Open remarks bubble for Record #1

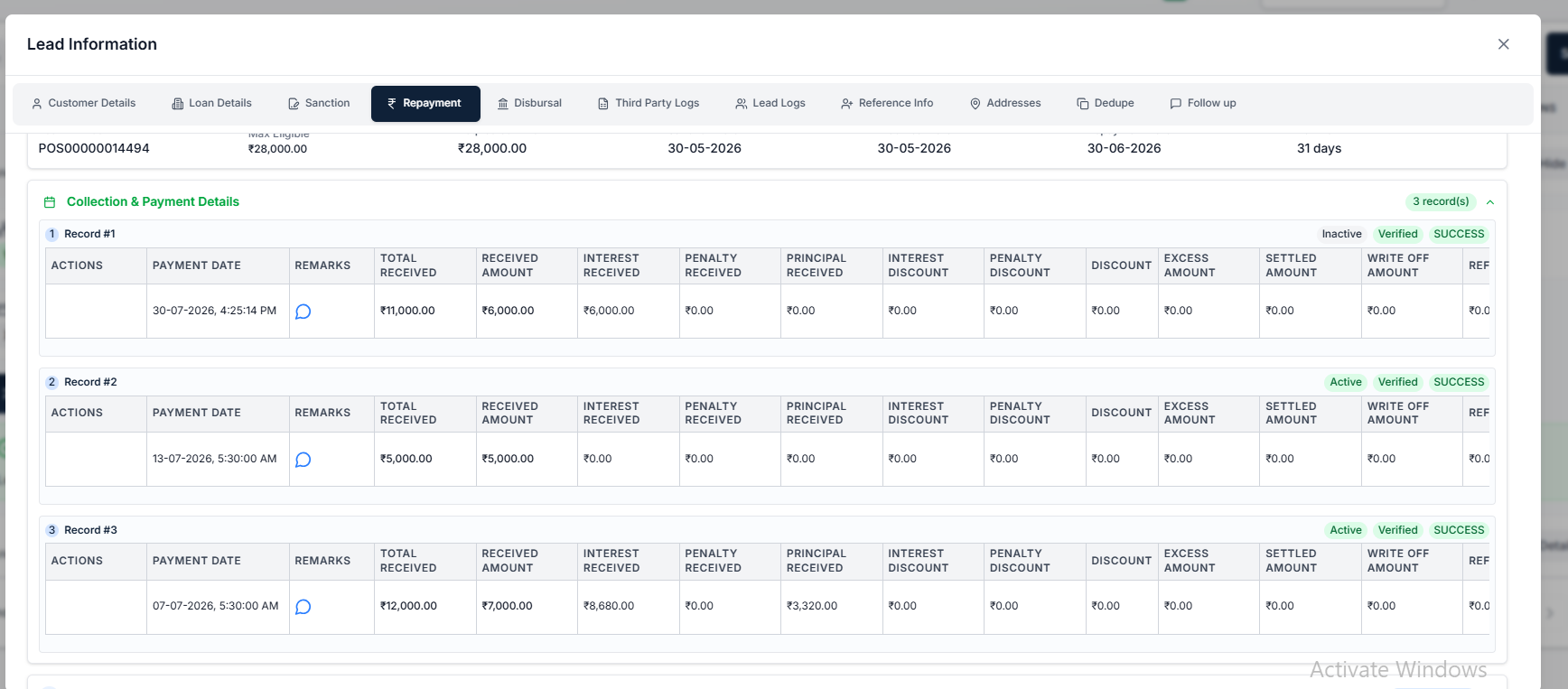click(x=303, y=312)
